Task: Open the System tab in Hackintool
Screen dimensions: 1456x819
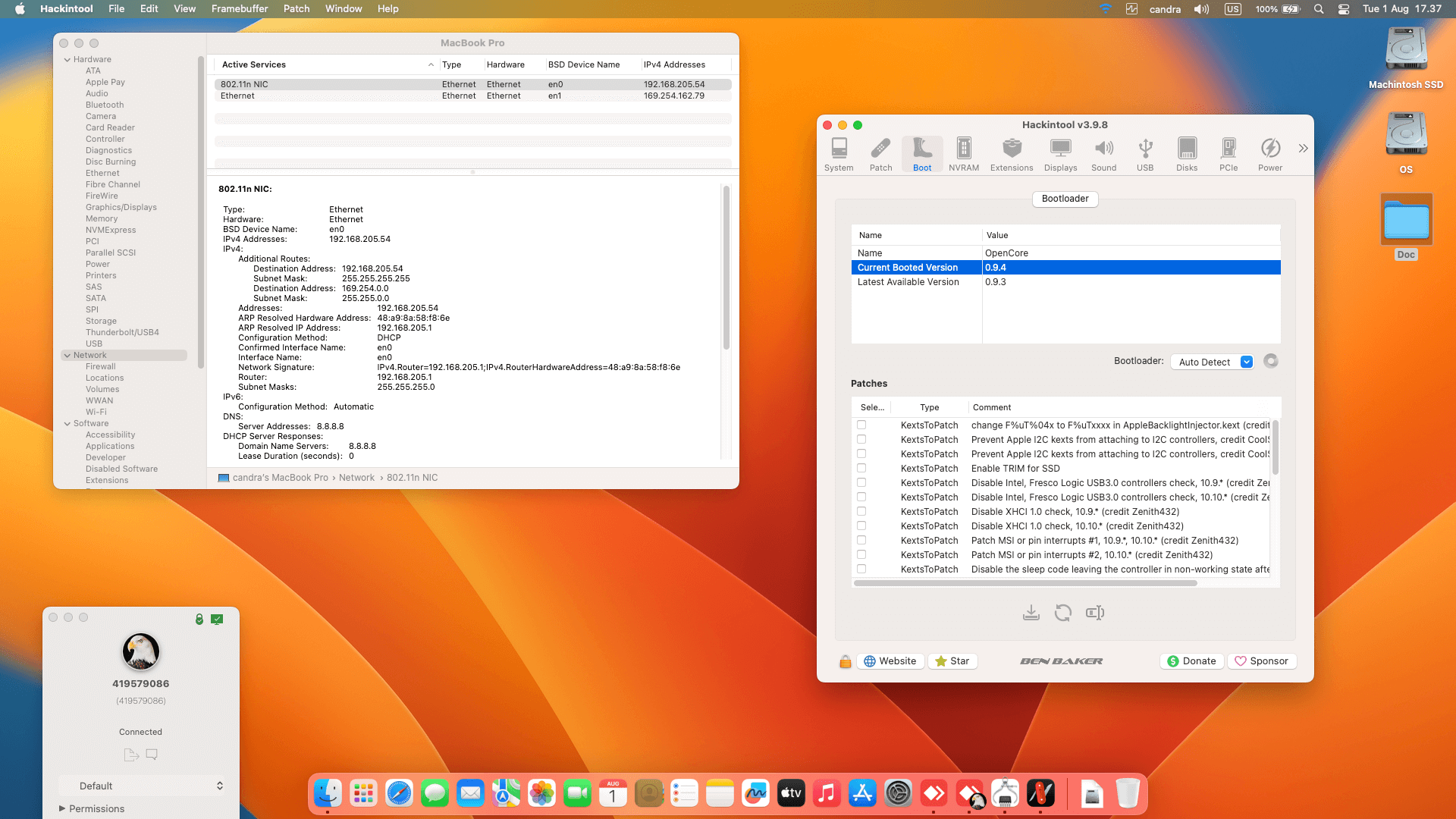Action: coord(839,153)
